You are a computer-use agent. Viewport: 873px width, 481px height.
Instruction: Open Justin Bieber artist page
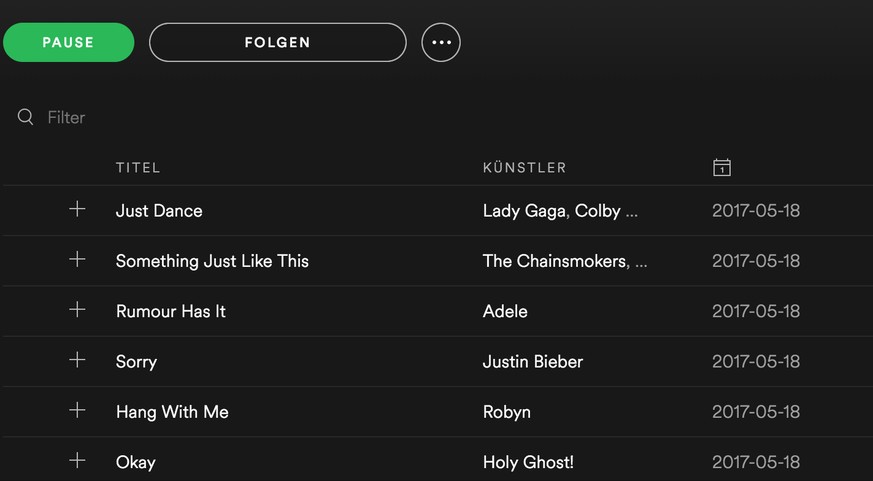pos(532,361)
